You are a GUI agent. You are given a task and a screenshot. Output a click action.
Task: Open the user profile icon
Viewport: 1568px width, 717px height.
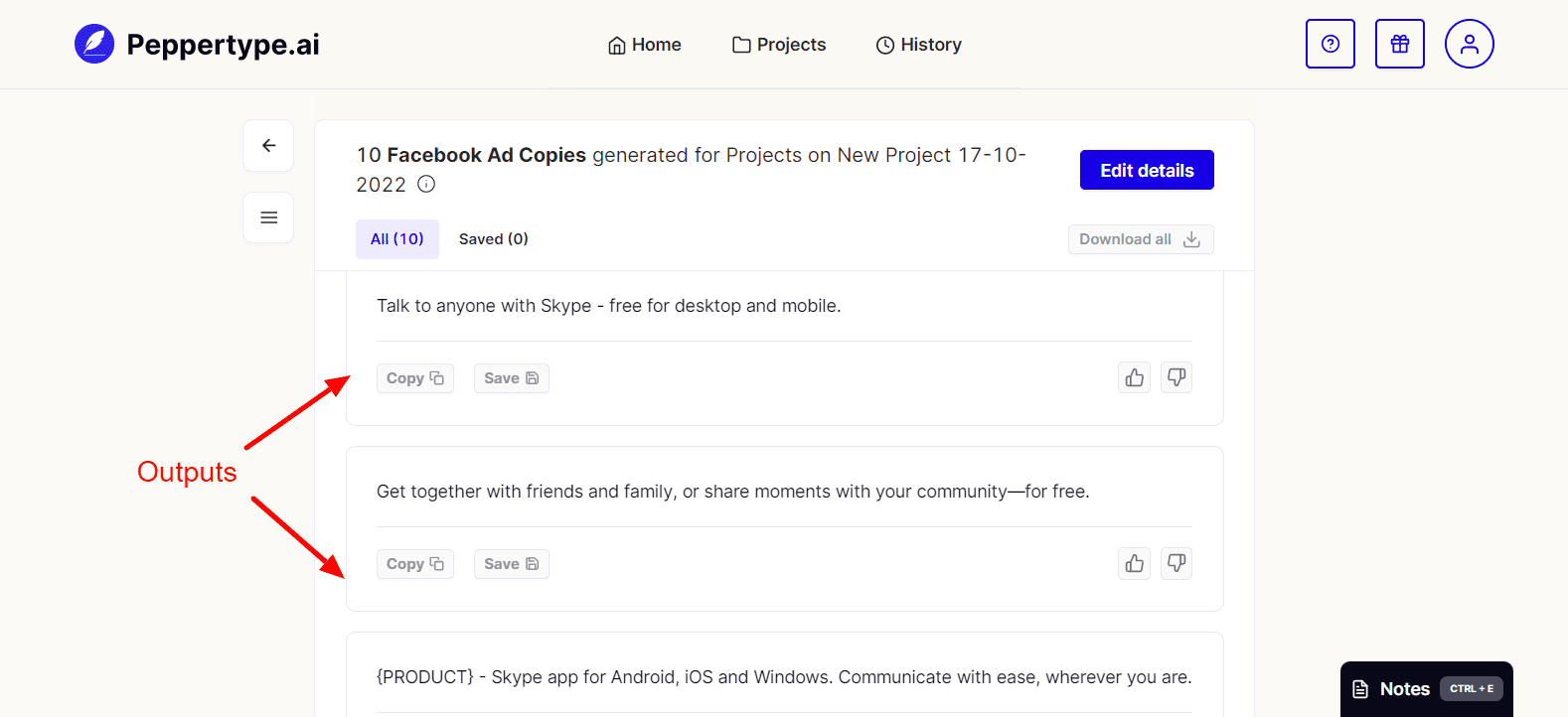[x=1469, y=44]
